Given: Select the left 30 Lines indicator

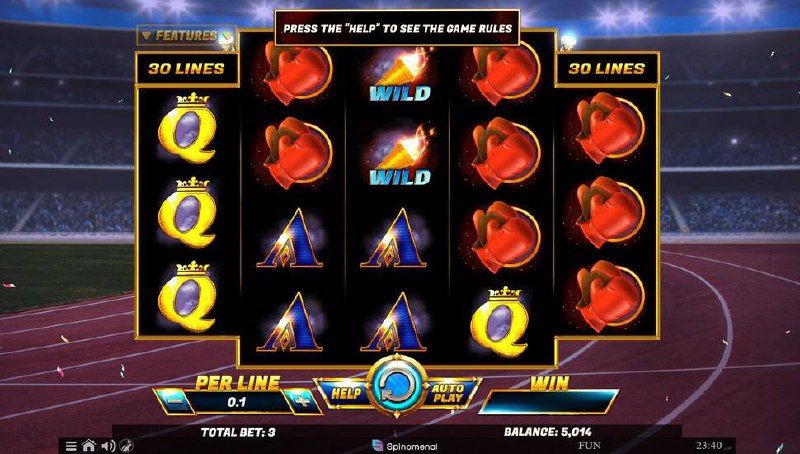Looking at the screenshot, I should point(187,68).
